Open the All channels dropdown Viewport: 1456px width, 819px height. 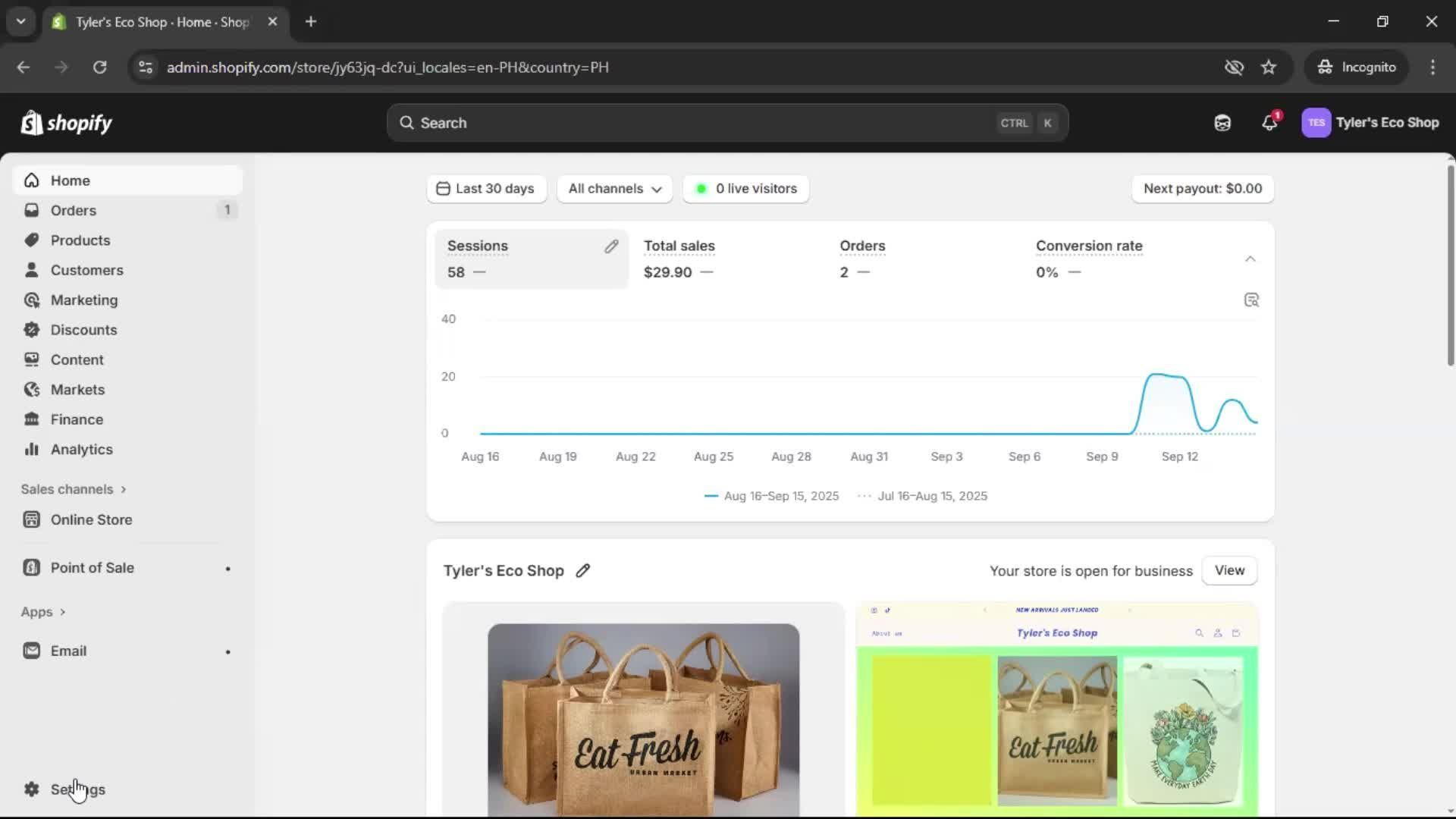pyautogui.click(x=614, y=189)
